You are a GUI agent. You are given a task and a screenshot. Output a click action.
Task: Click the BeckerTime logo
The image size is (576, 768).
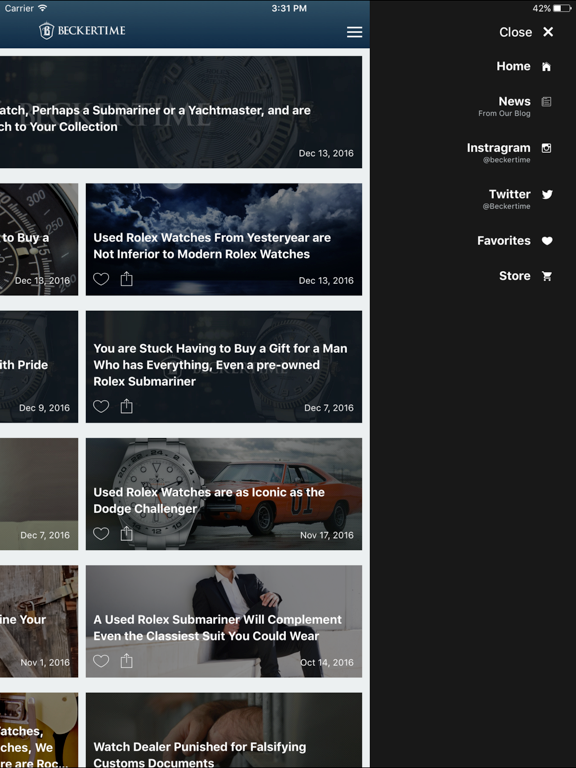click(82, 31)
